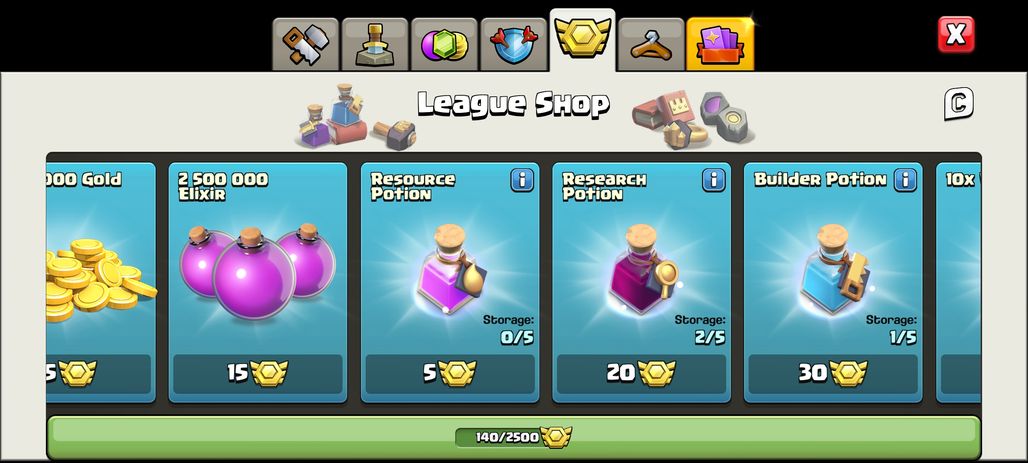Select the gold league medal tab

coord(582,39)
